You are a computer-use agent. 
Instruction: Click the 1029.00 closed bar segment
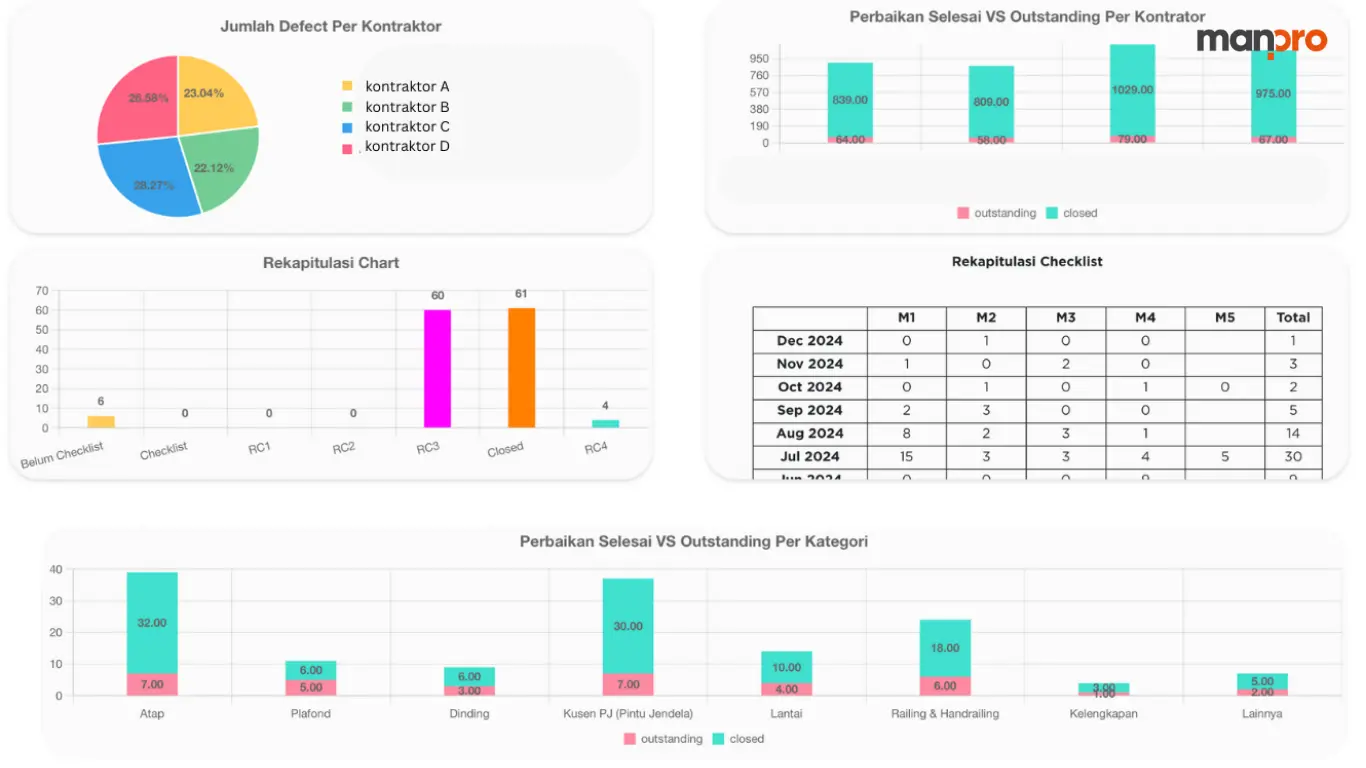coord(1132,90)
